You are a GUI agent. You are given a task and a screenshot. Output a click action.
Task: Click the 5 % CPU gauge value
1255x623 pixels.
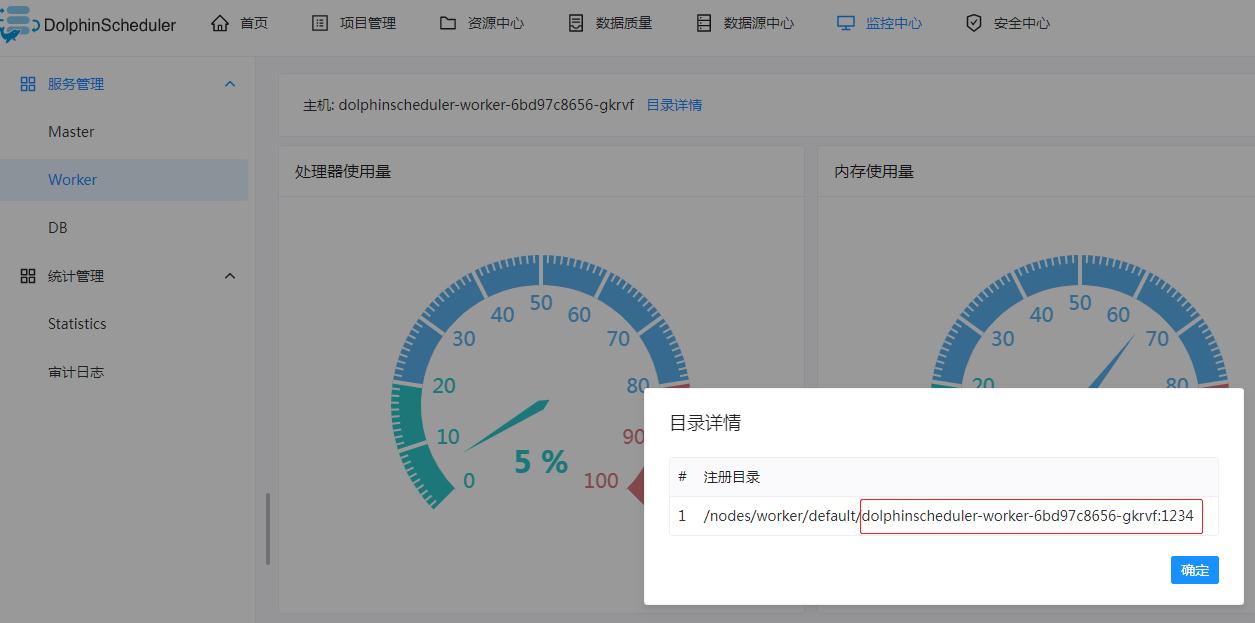541,462
